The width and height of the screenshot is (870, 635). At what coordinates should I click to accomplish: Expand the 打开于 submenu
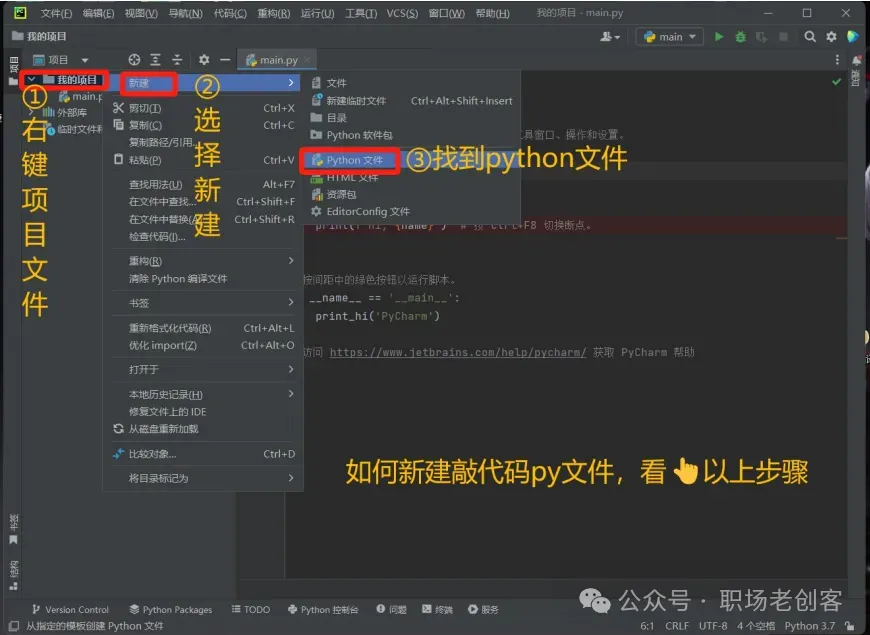click(x=203, y=370)
